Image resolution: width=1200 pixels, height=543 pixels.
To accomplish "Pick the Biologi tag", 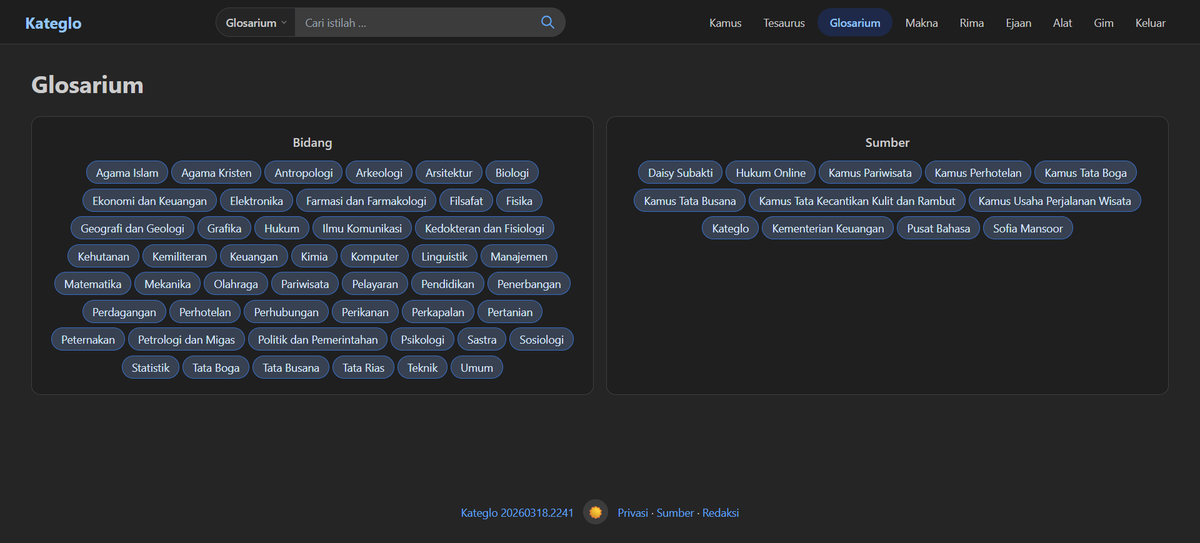I will point(512,173).
